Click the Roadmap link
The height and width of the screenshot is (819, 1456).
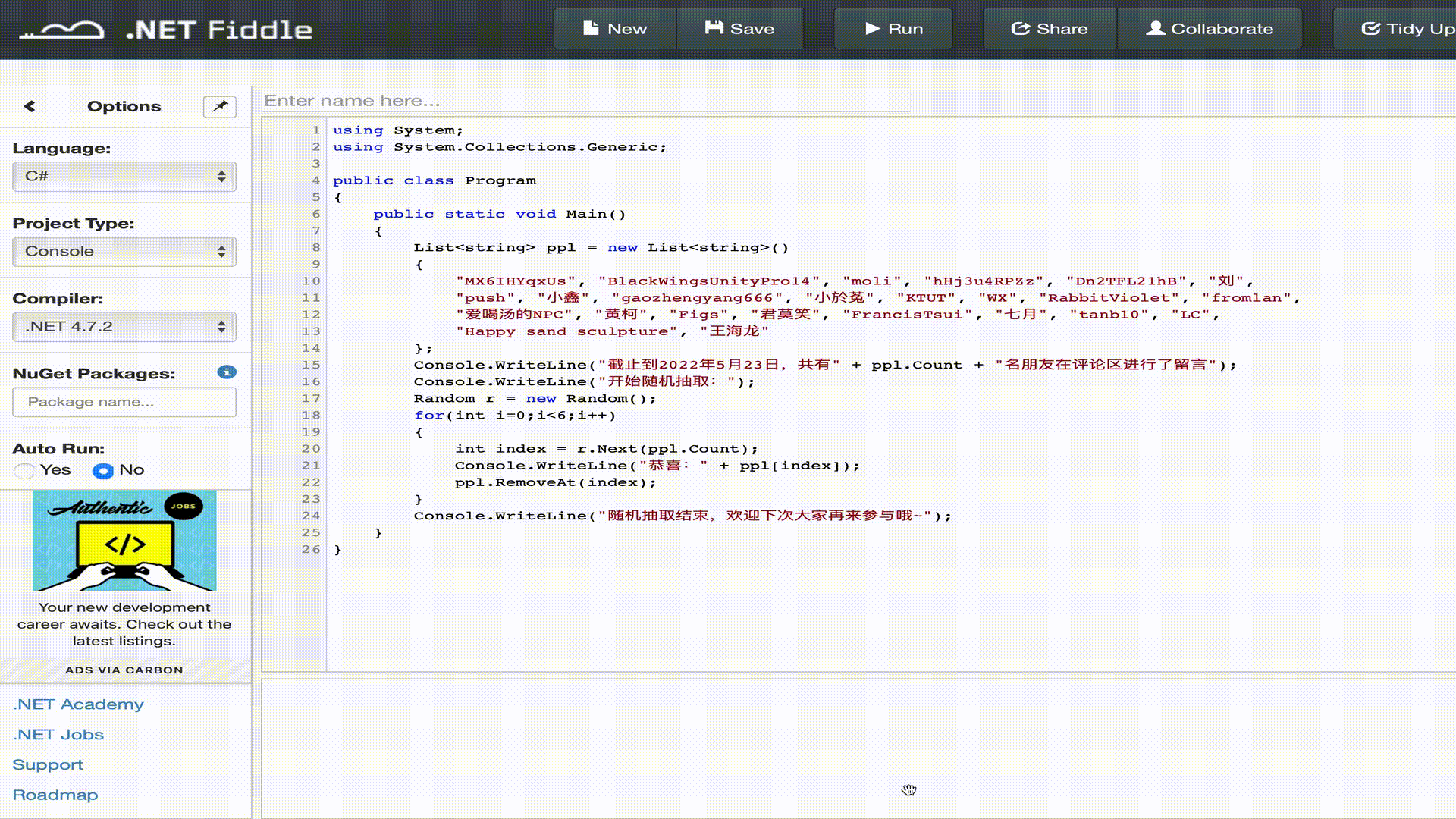55,795
